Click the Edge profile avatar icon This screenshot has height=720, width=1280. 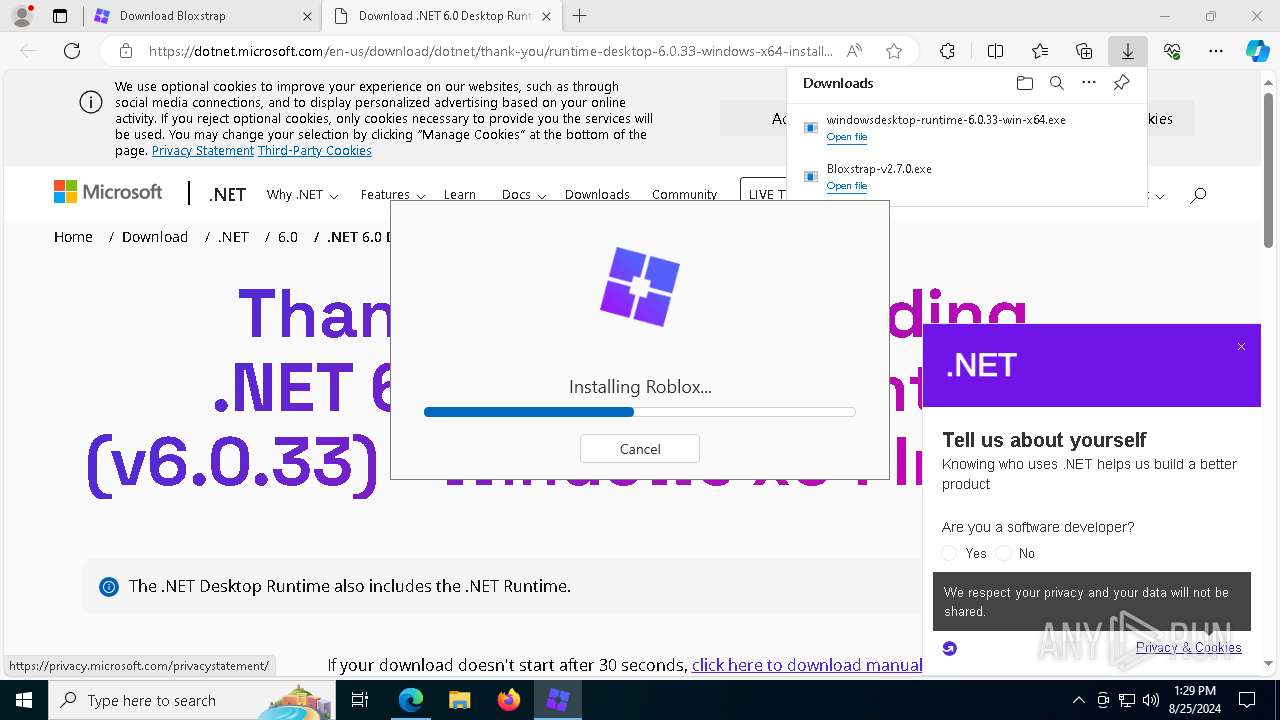(21, 16)
